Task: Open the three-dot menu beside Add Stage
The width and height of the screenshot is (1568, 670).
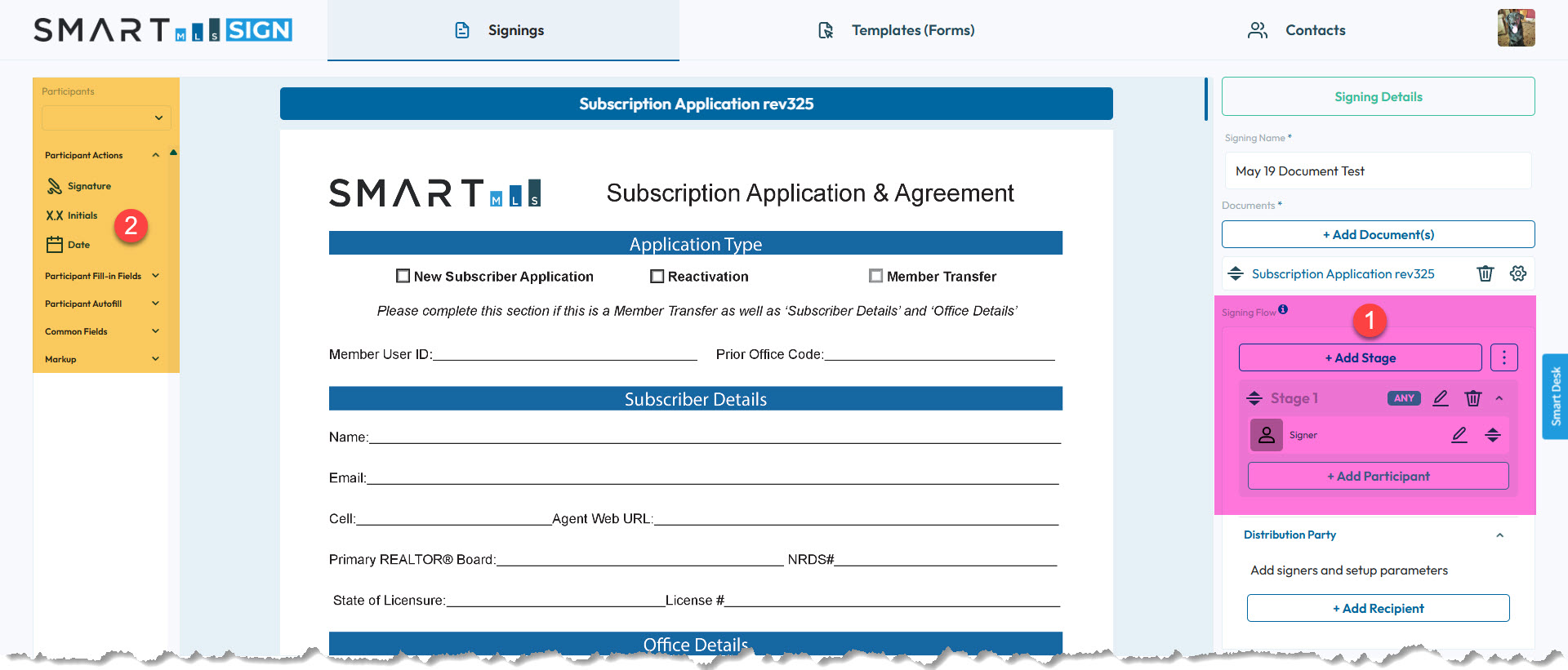Action: (1503, 357)
